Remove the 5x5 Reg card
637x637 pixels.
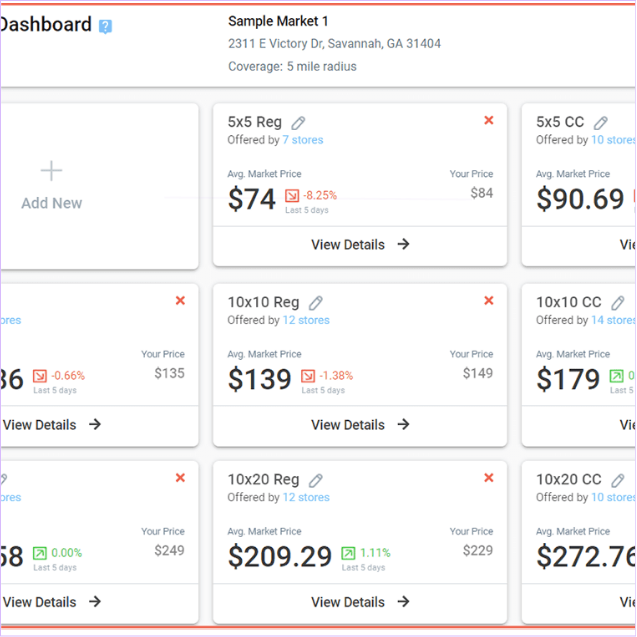[x=489, y=121]
